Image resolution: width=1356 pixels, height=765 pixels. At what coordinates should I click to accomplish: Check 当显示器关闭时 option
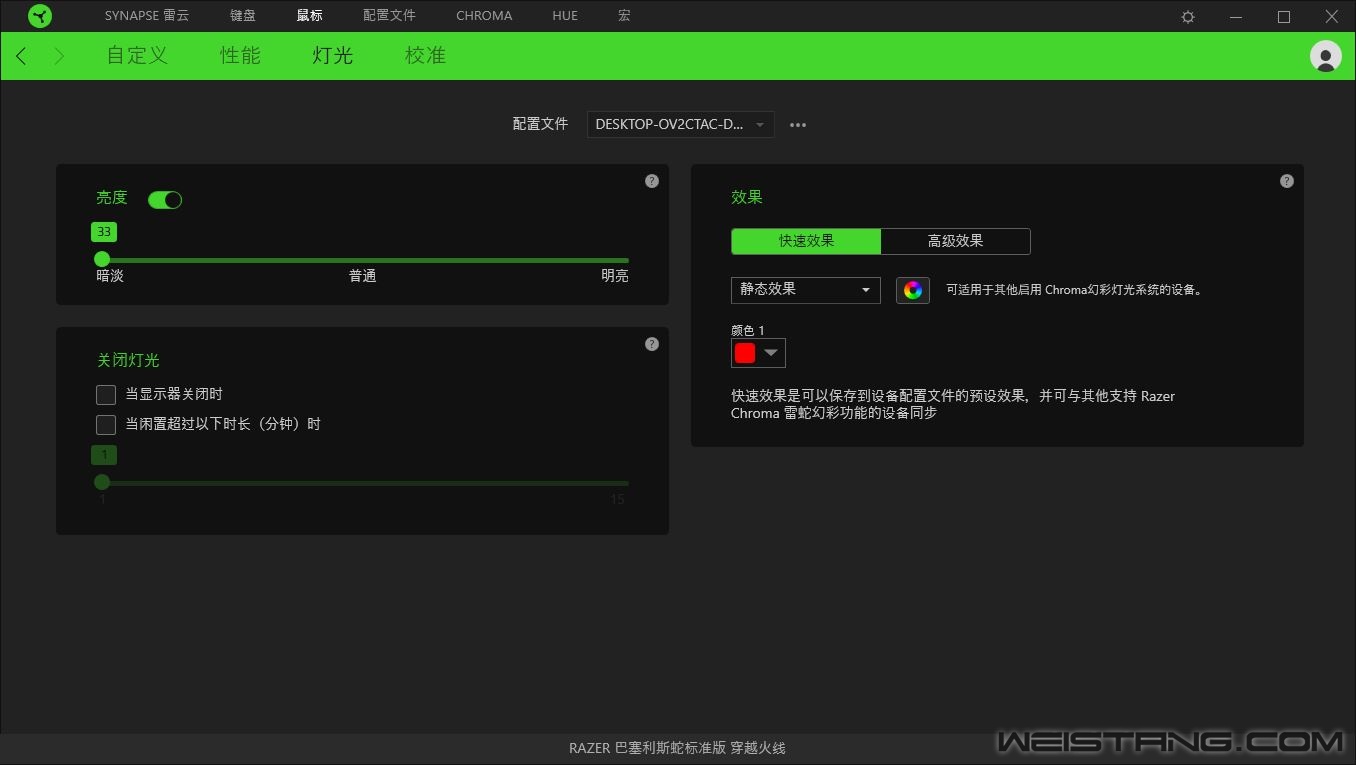(x=106, y=395)
